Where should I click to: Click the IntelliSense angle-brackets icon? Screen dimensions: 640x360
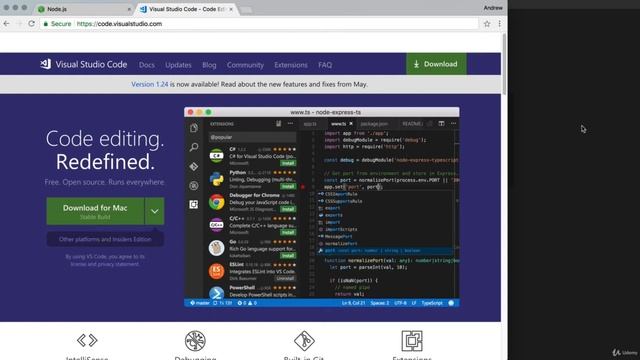pos(87,340)
